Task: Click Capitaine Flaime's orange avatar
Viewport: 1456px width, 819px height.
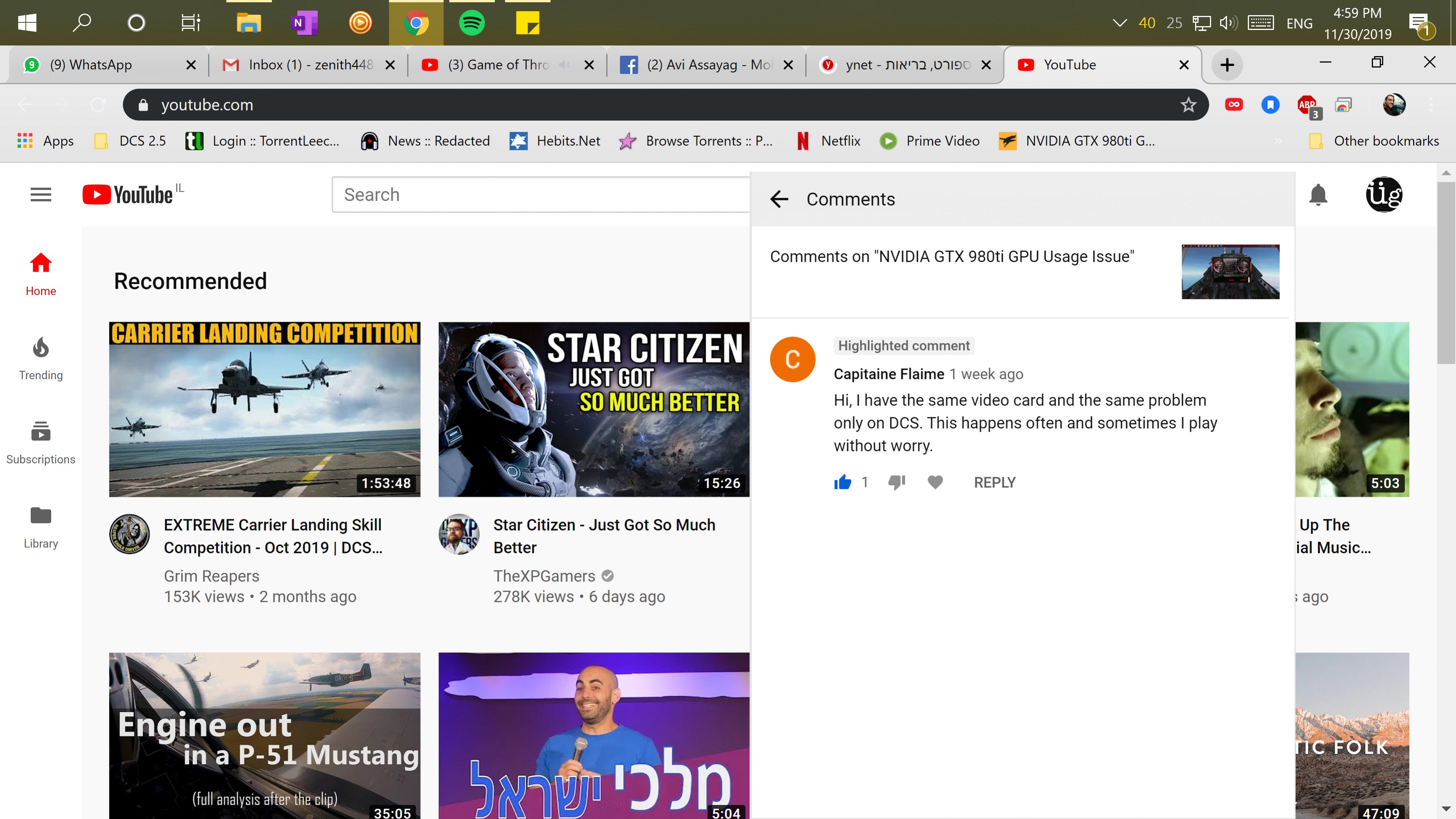Action: coord(792,360)
